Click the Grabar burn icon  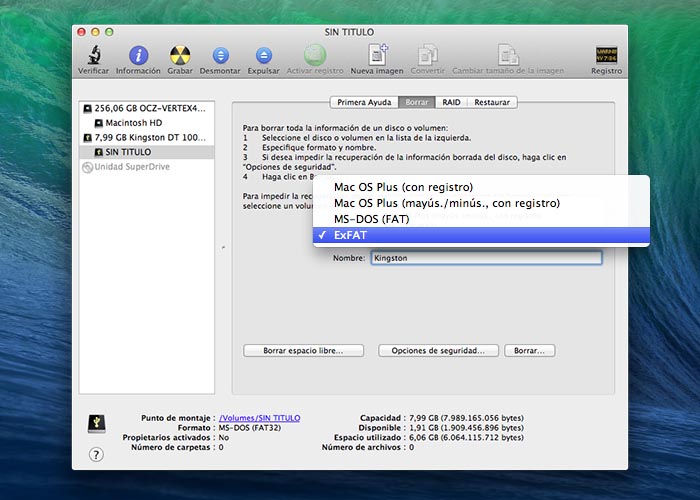pyautogui.click(x=180, y=55)
